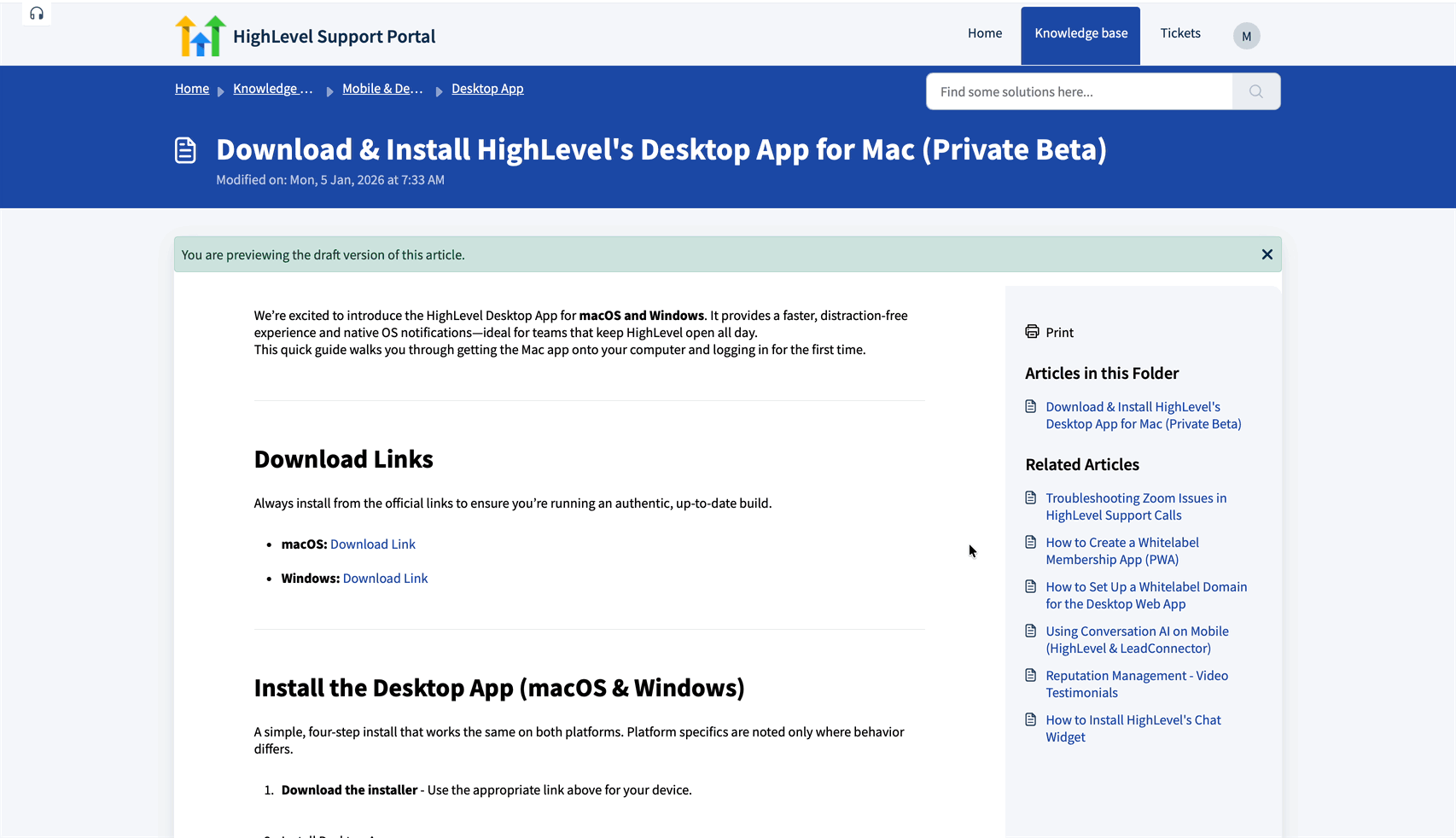Open the Knowledge… breadcrumb link
This screenshot has width=1456, height=838.
[x=273, y=89]
